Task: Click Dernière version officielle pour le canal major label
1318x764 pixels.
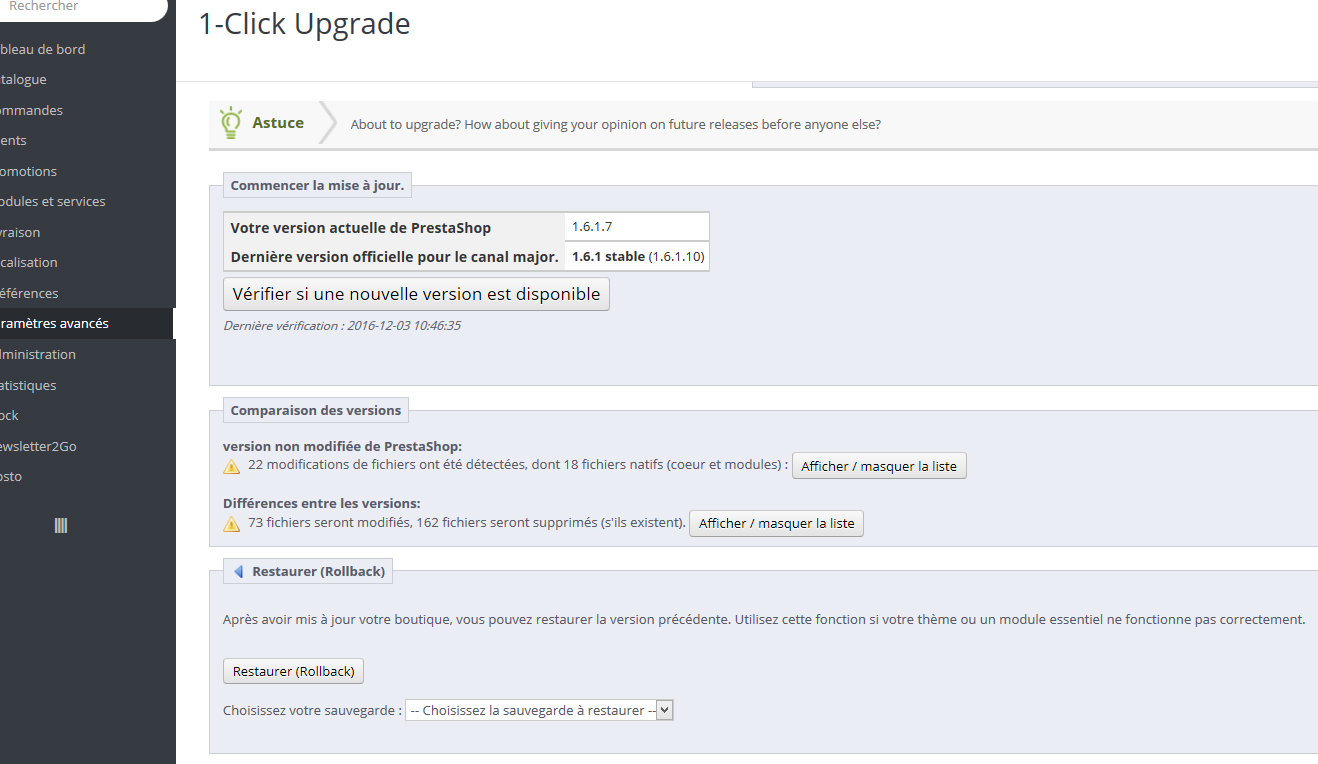Action: 394,257
